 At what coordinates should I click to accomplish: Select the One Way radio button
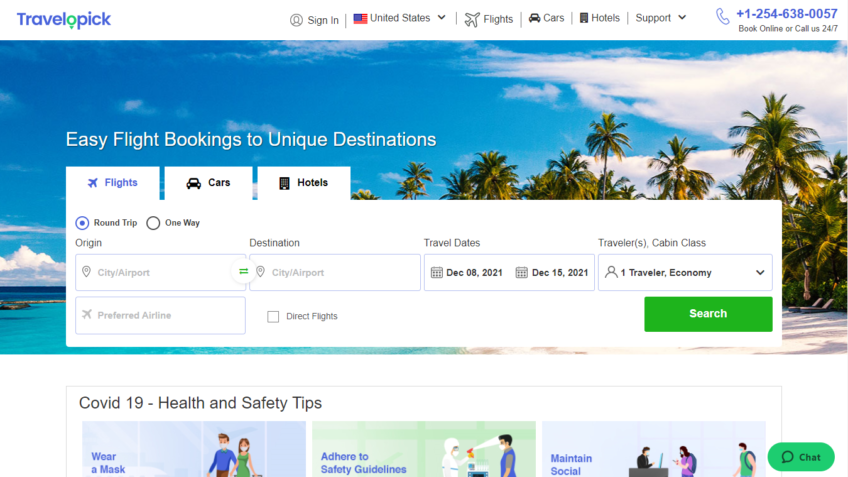click(153, 223)
